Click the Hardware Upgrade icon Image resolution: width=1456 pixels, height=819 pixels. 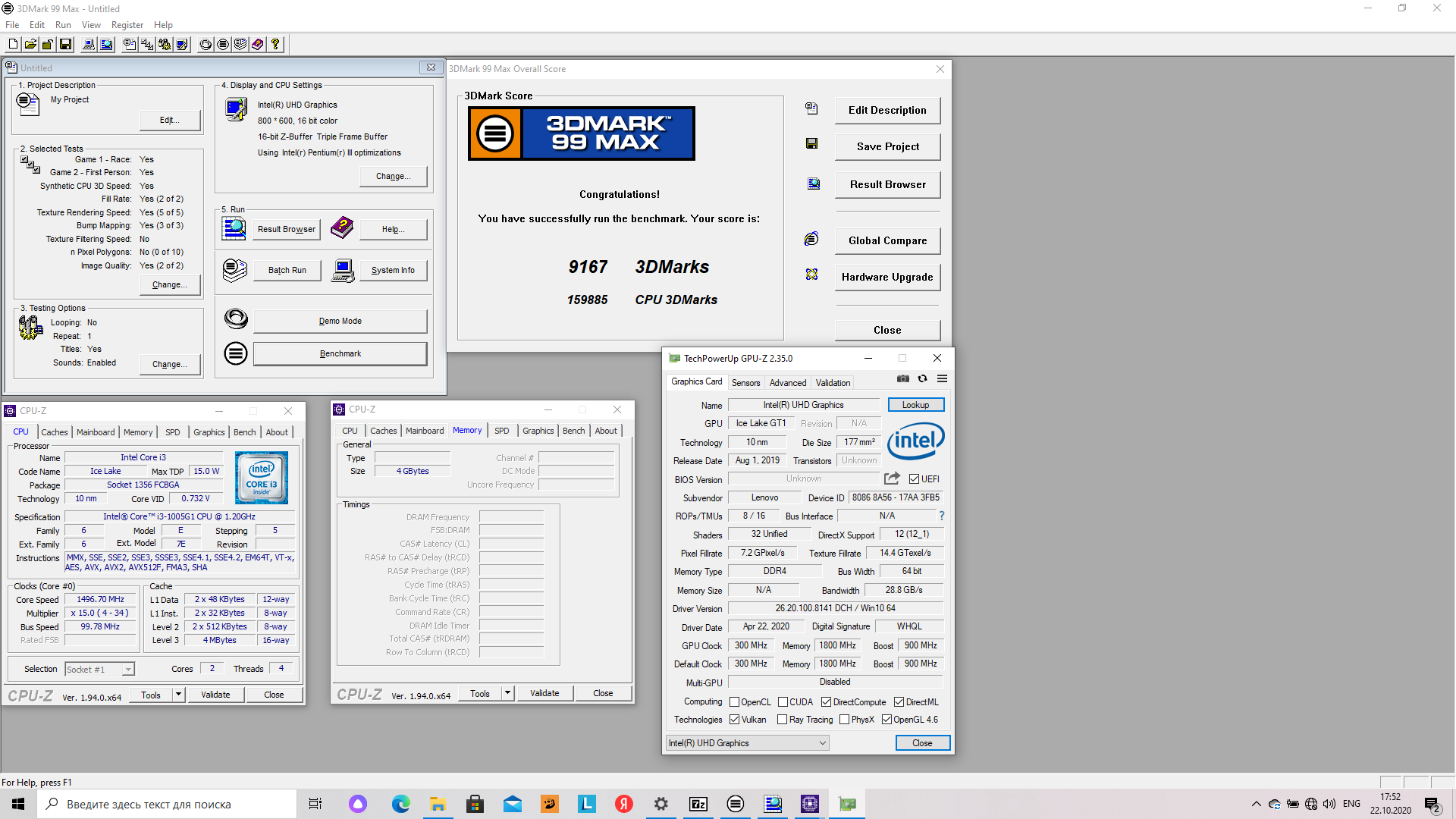pyautogui.click(x=811, y=275)
